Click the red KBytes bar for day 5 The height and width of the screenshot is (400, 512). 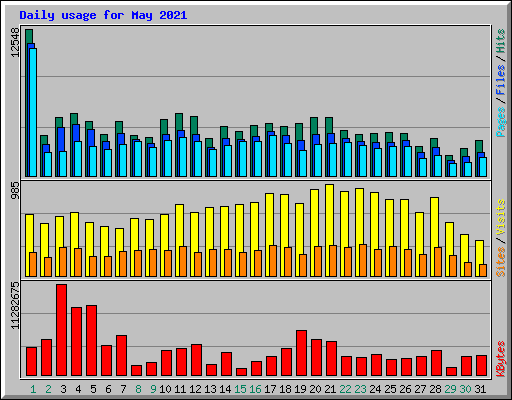[91, 340]
